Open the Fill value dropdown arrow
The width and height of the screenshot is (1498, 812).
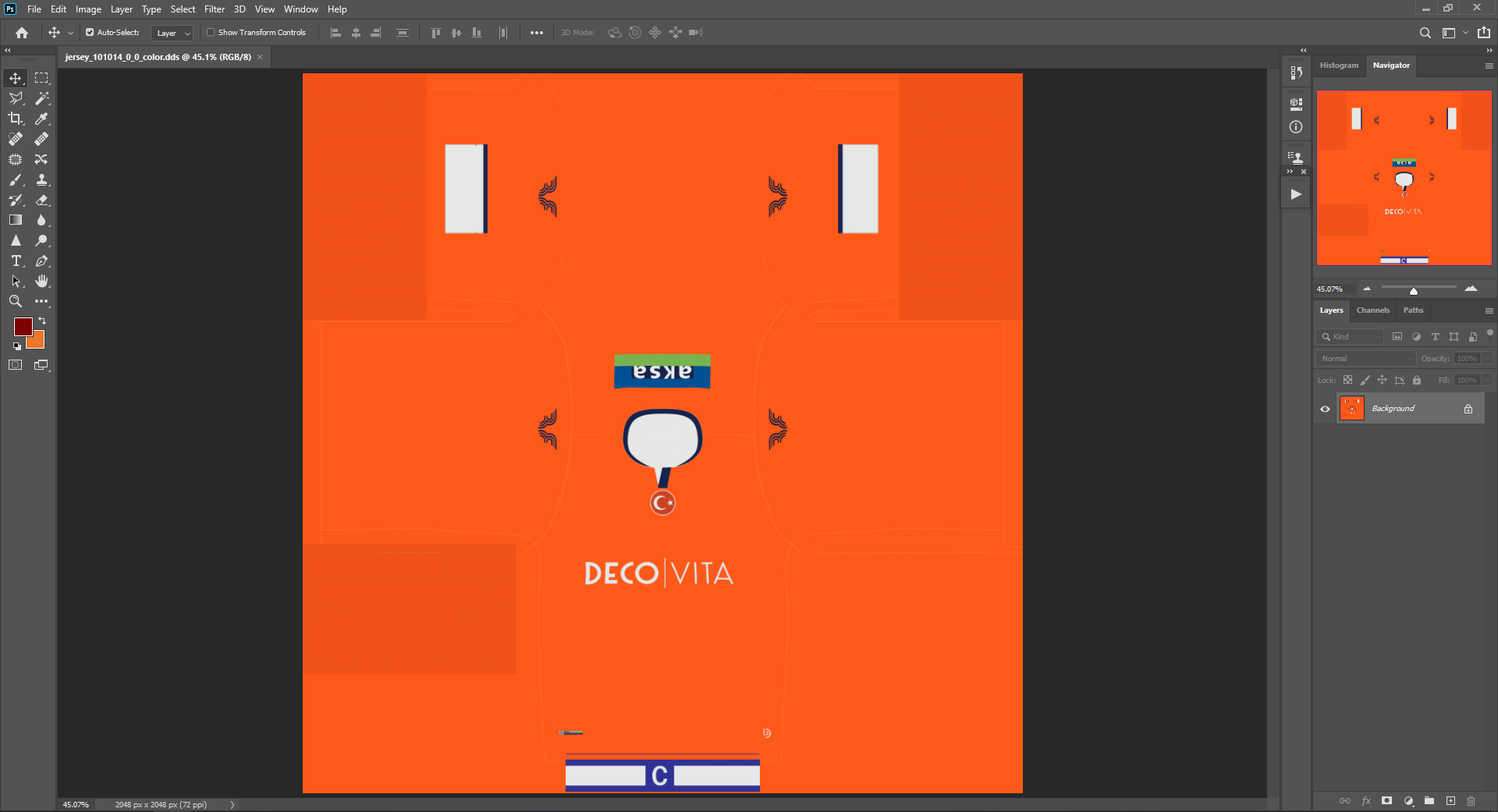1487,381
